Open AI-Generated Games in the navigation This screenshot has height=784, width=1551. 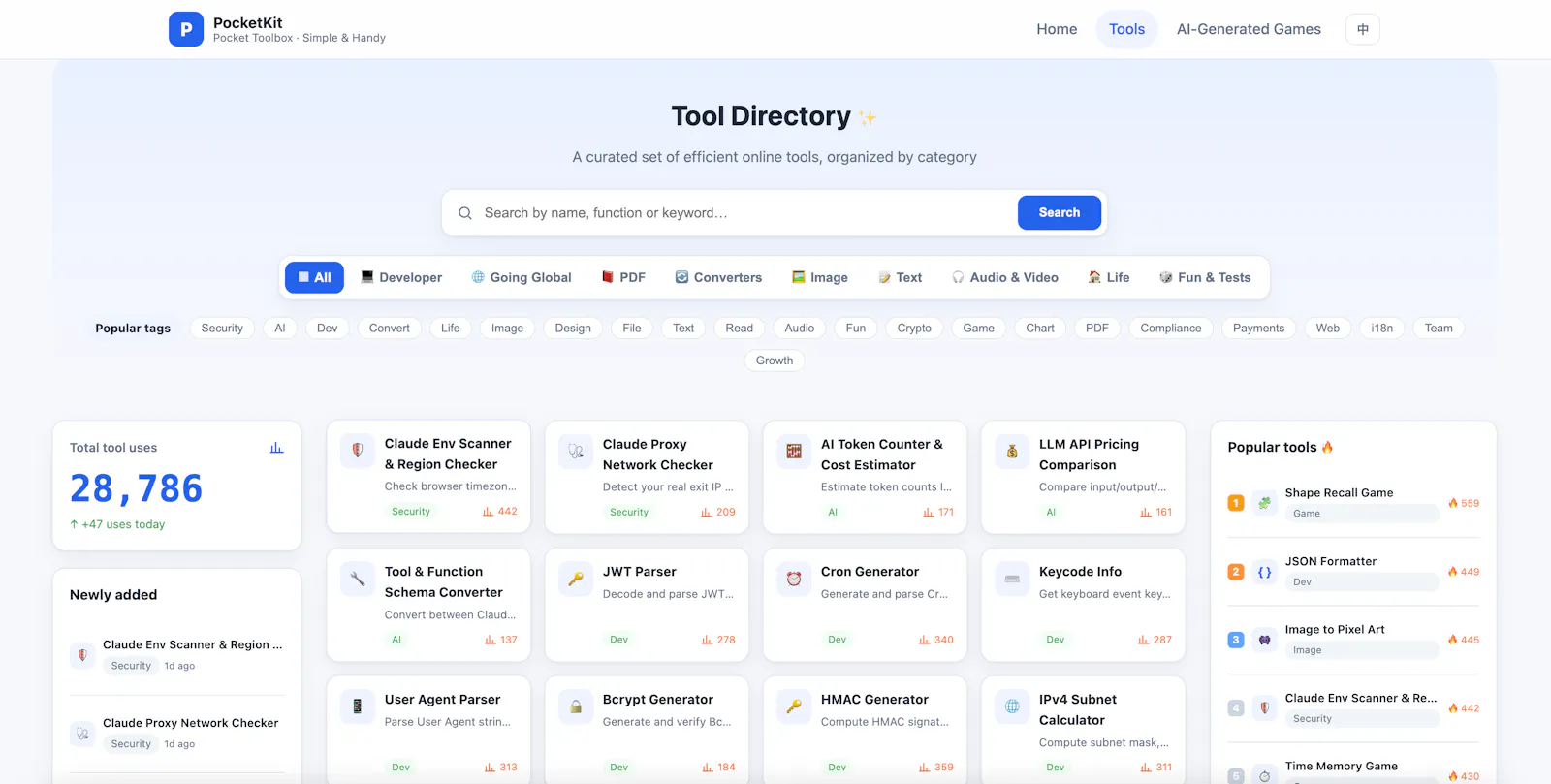(1249, 29)
